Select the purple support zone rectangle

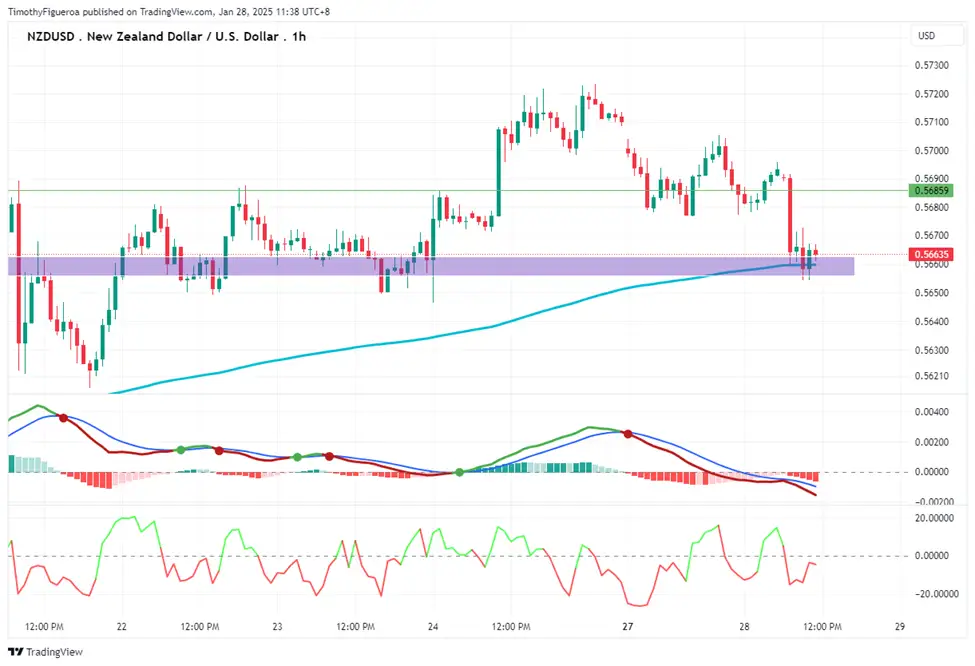(x=431, y=266)
